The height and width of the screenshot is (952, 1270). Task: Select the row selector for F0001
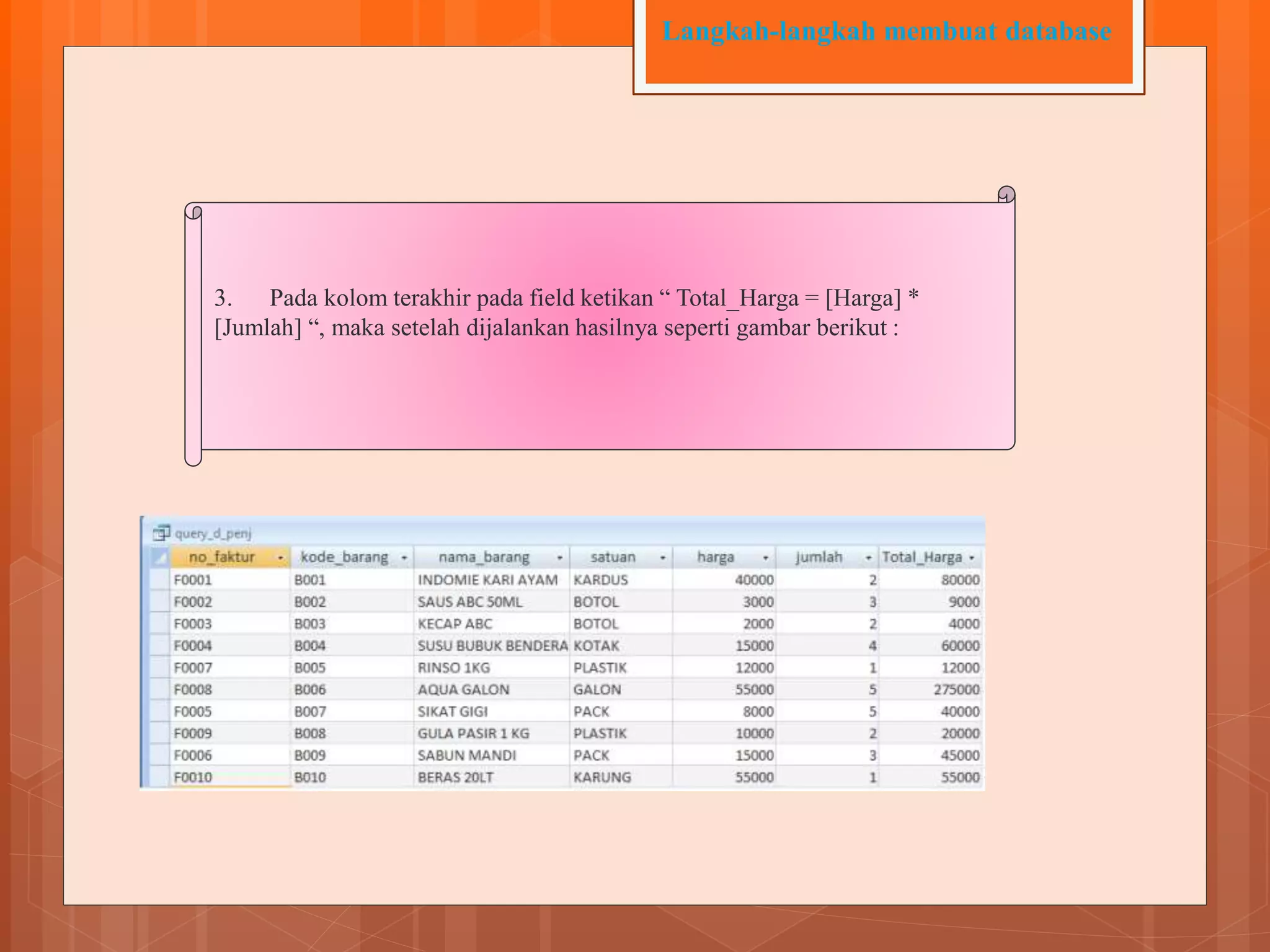click(160, 580)
